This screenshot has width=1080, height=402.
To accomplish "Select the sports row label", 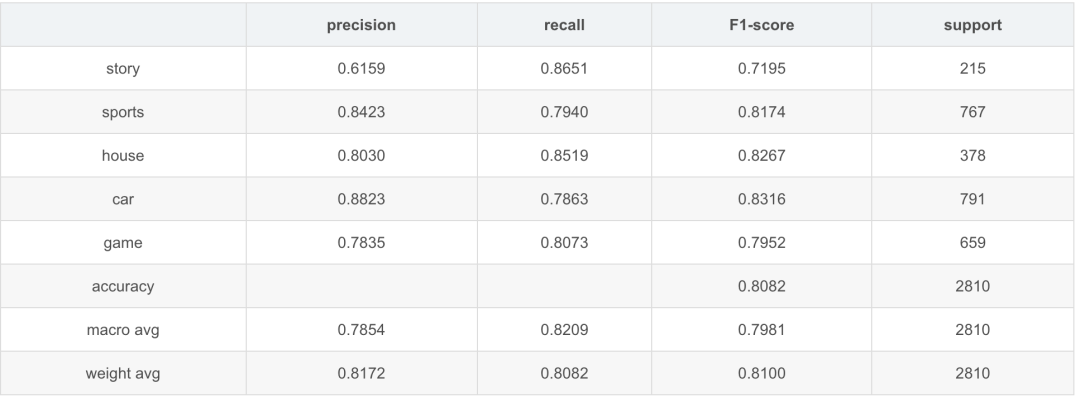I will click(125, 112).
